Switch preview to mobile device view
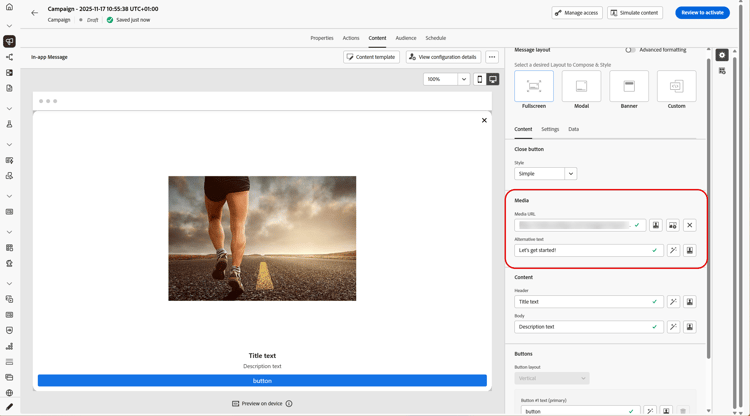Screen dimensions: 750x416 tap(480, 79)
